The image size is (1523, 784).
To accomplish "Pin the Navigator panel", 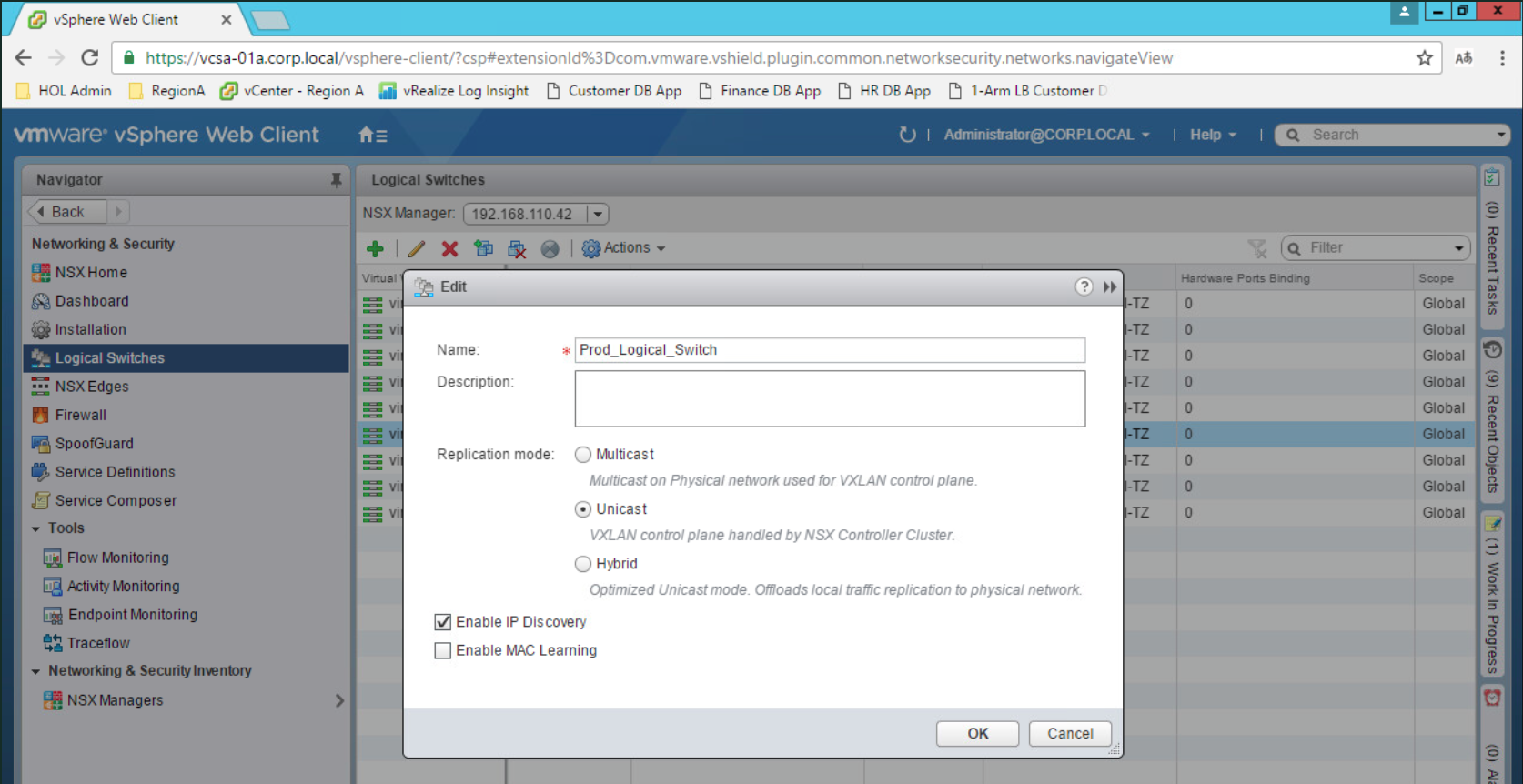I will point(336,180).
